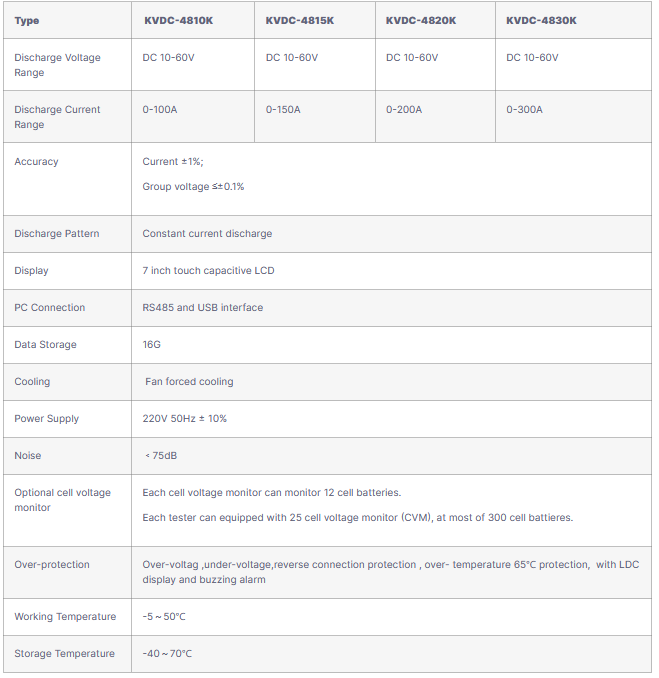Select the Constant current discharge value
Screen dimensions: 659x678
pos(207,233)
